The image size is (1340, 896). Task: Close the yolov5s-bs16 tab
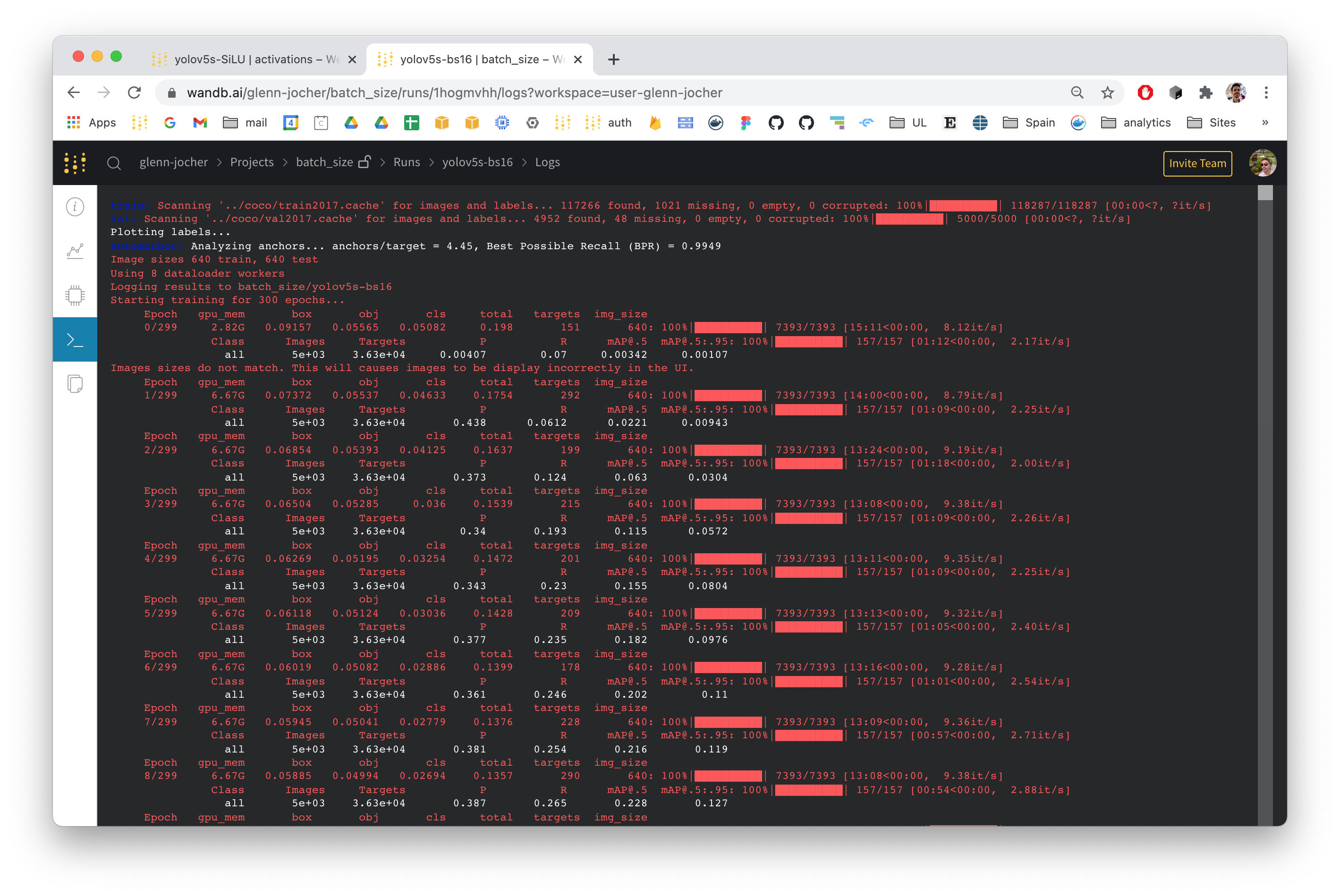(x=578, y=59)
